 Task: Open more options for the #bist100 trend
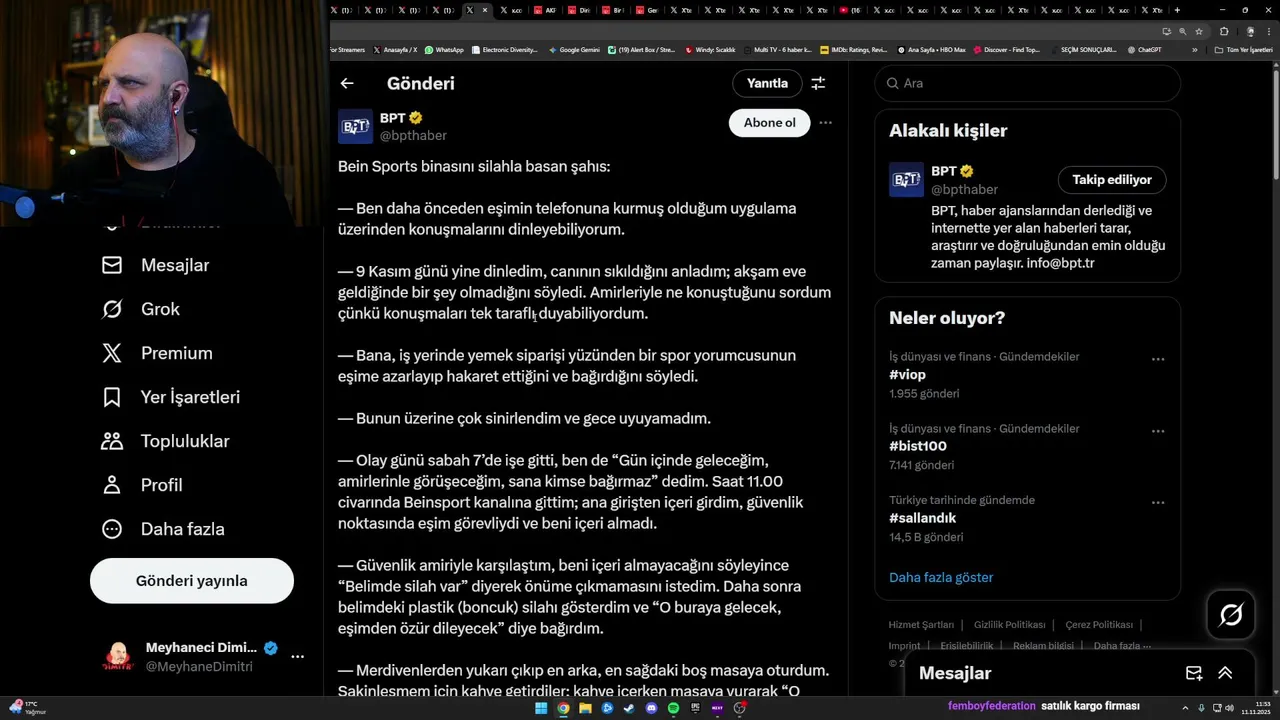tap(1158, 431)
